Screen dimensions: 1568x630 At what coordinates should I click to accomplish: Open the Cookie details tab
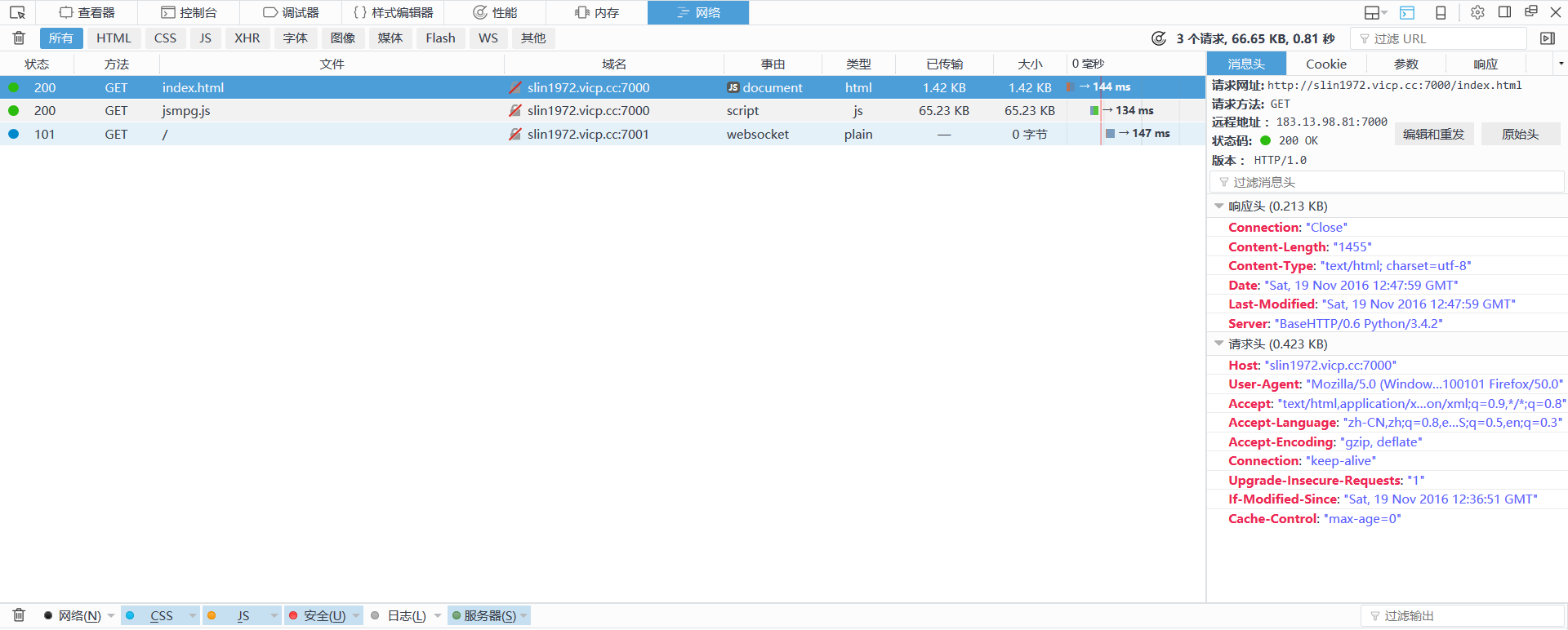[x=1325, y=64]
